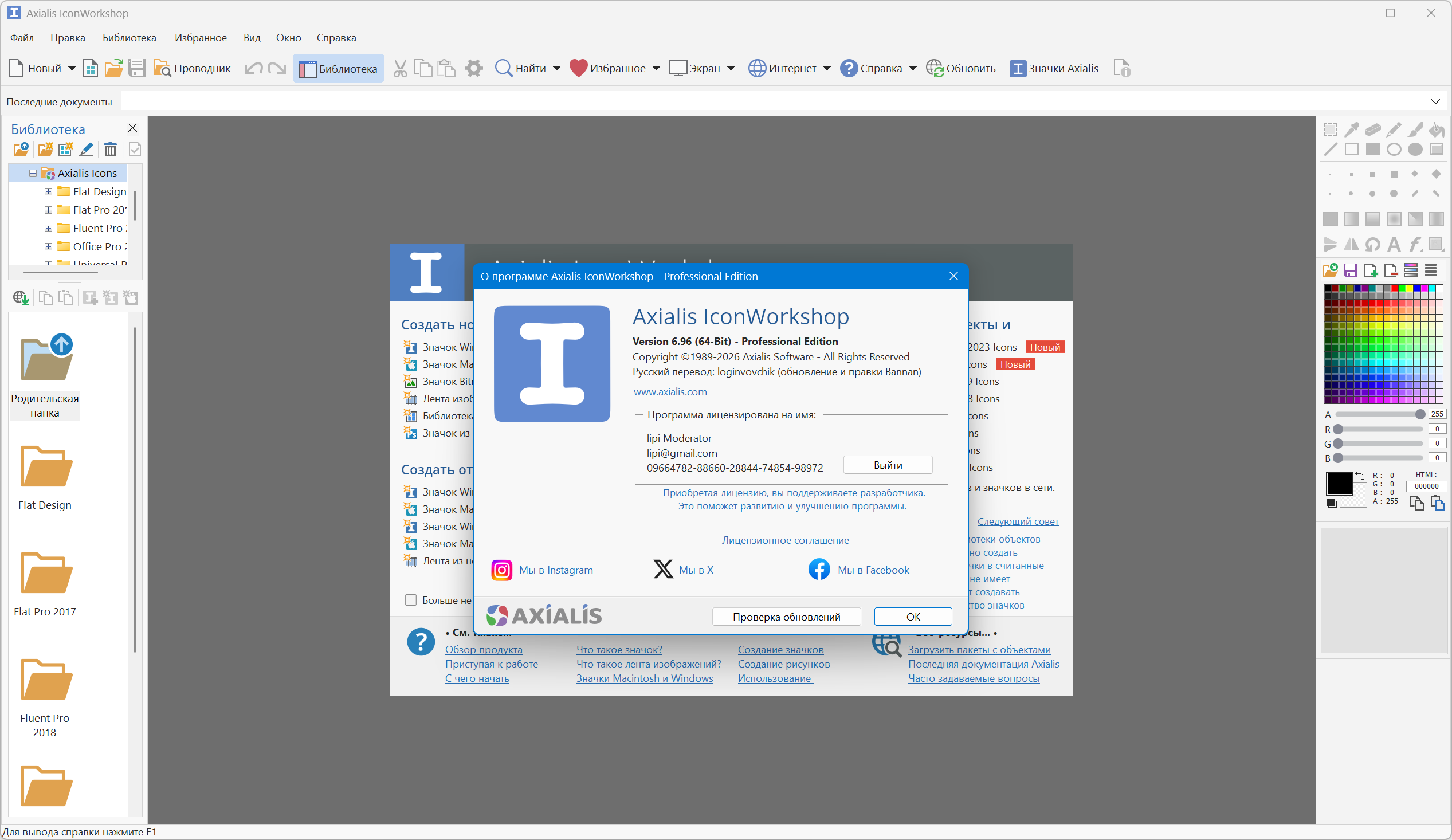Screen dimensions: 1452x840
Task: Open the Новый dropdown arrow
Action: click(x=72, y=69)
